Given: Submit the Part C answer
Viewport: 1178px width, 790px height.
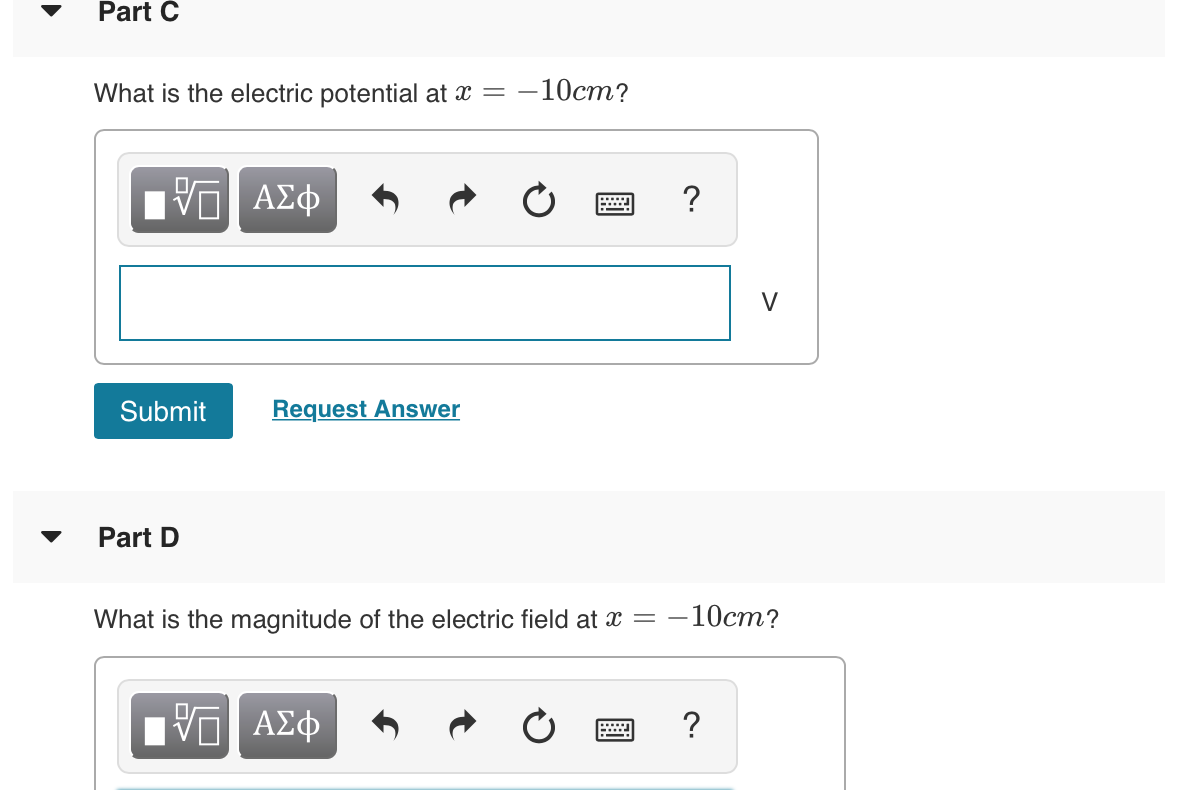Looking at the screenshot, I should click(x=163, y=411).
